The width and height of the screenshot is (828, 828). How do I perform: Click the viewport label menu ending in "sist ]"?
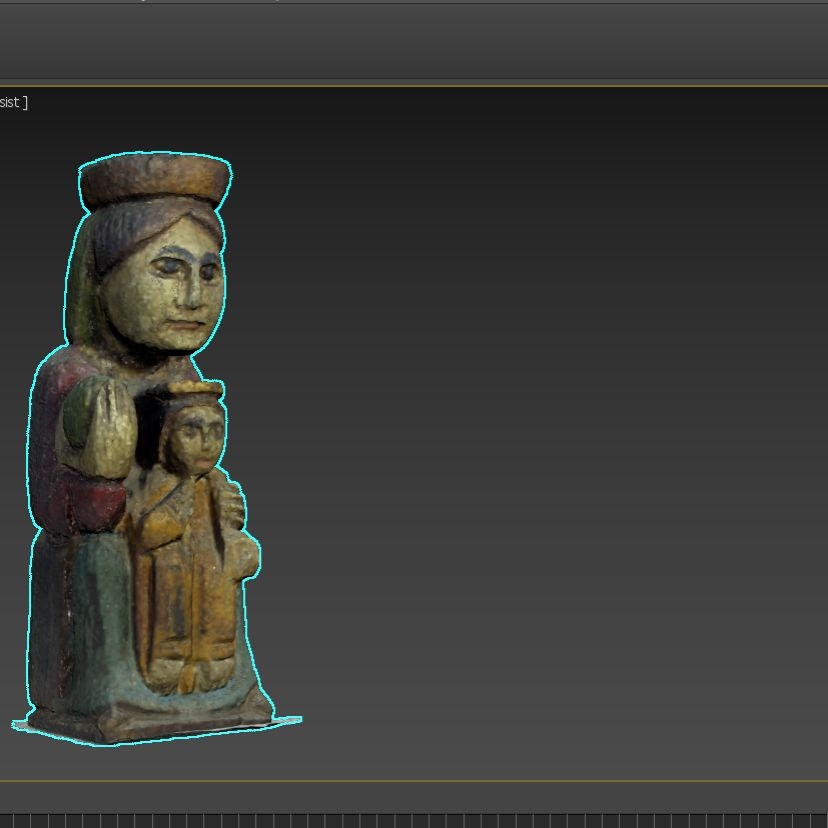point(14,103)
